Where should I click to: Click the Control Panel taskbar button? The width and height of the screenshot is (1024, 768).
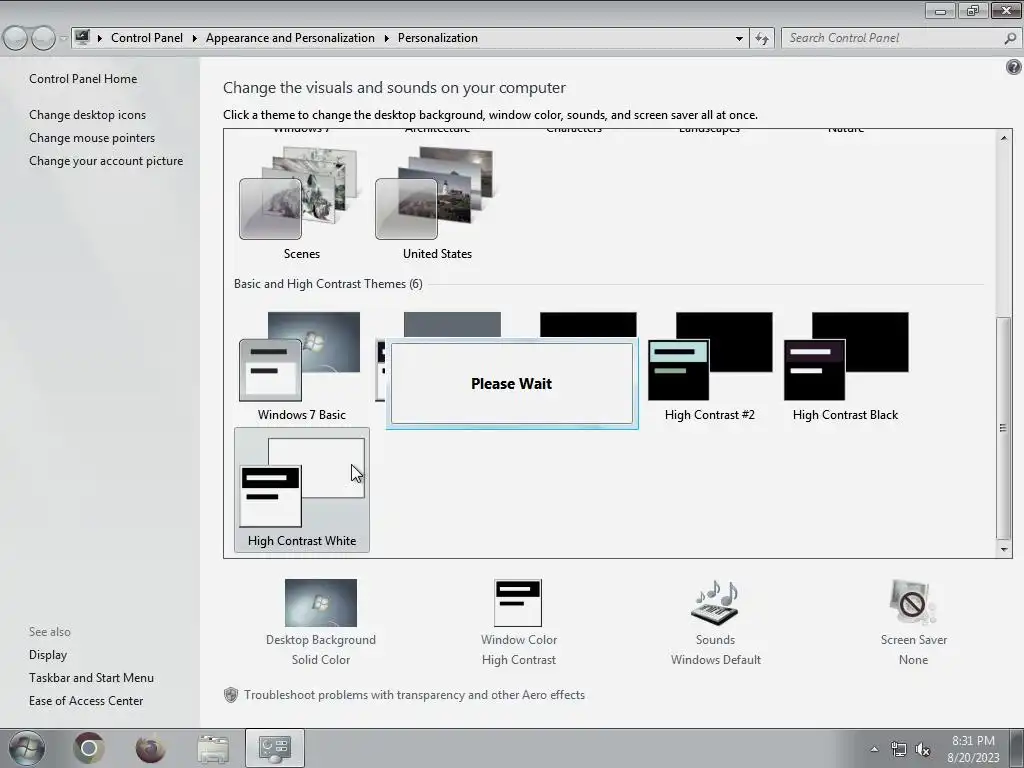coord(275,748)
